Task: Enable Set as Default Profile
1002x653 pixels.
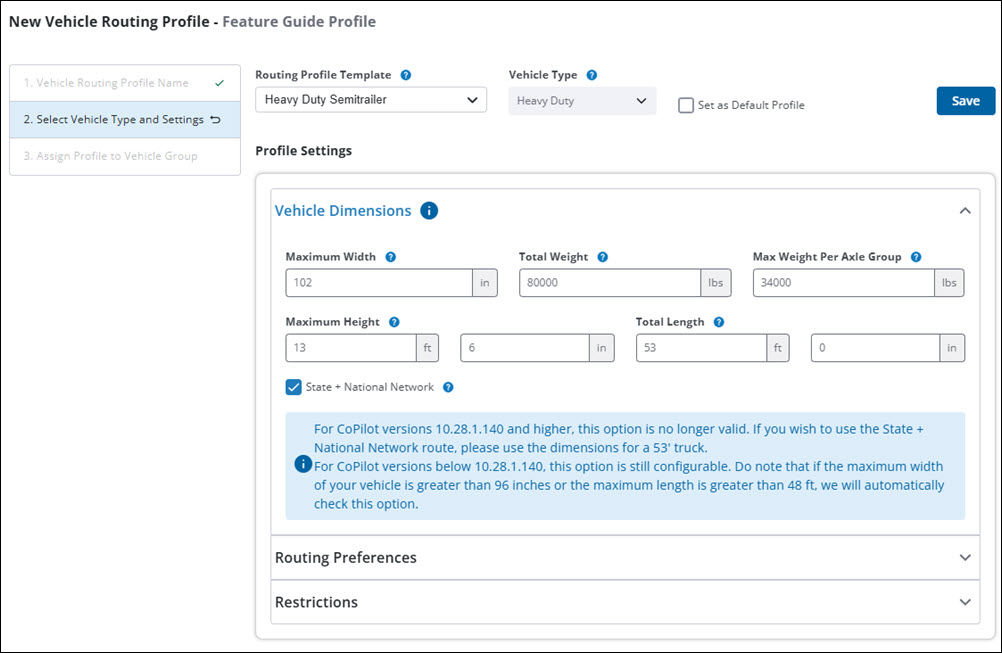Action: coord(685,105)
